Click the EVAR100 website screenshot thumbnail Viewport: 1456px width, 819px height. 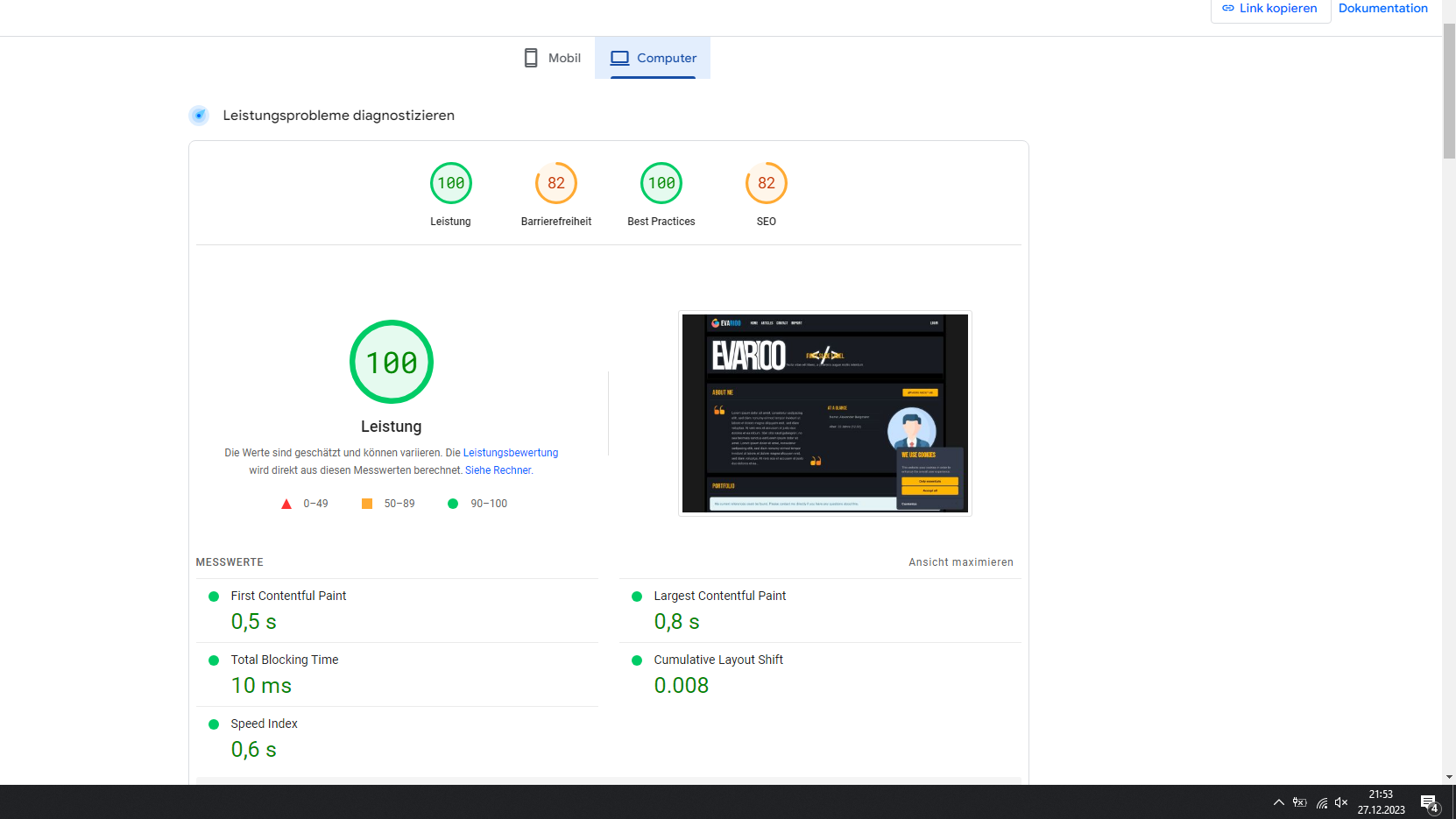click(x=824, y=413)
